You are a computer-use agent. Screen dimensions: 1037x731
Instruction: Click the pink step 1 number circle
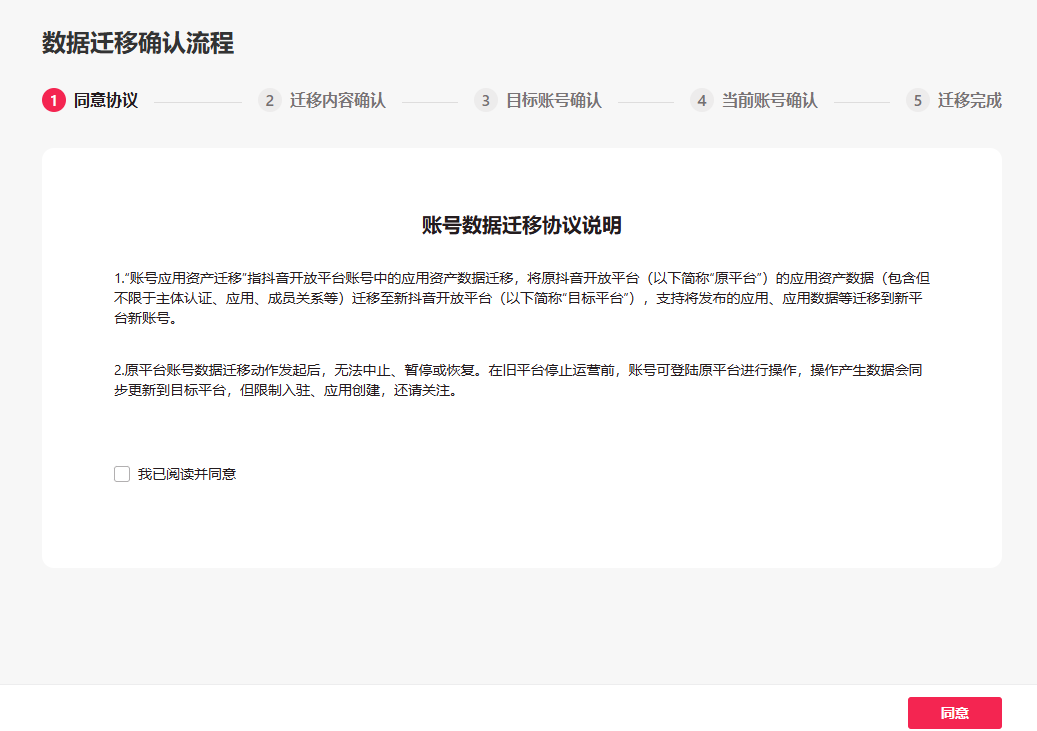[54, 100]
